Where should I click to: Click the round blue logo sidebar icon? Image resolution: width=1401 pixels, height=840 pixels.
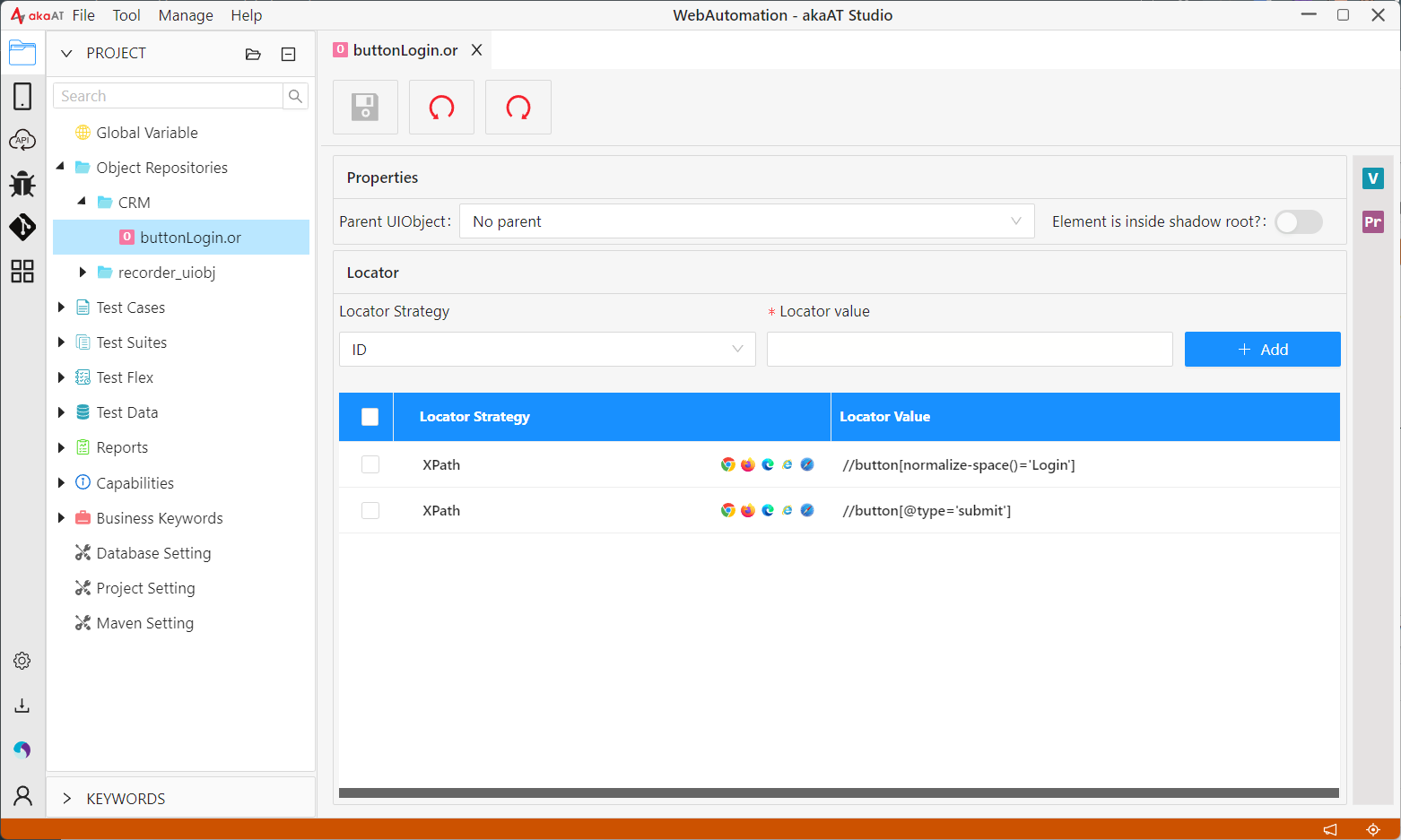(x=22, y=749)
